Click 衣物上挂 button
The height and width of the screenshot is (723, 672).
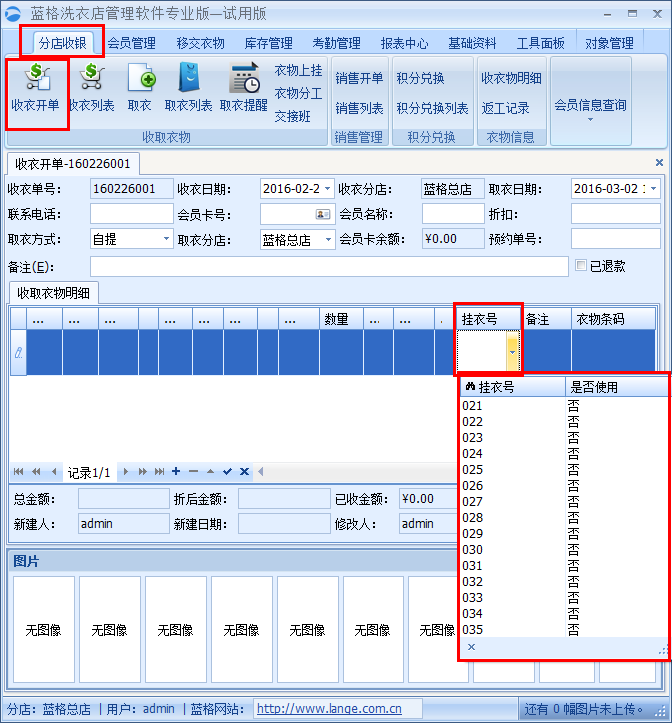(298, 71)
